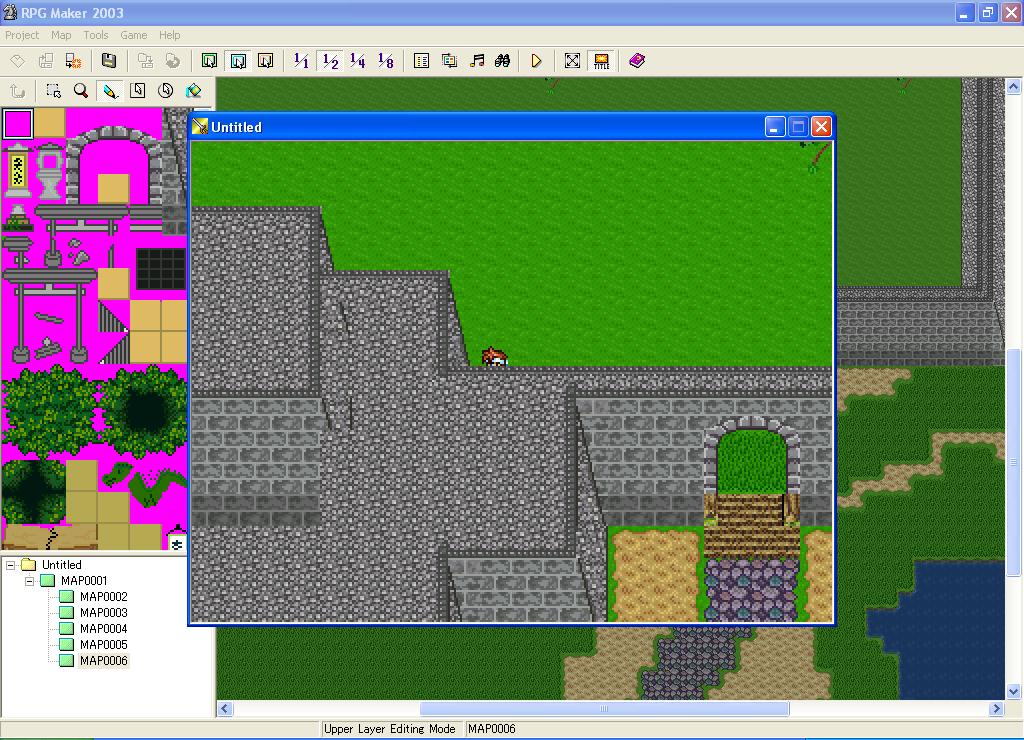The width and height of the screenshot is (1024, 740).
Task: Switch to Event Layer editing mode
Action: point(266,61)
